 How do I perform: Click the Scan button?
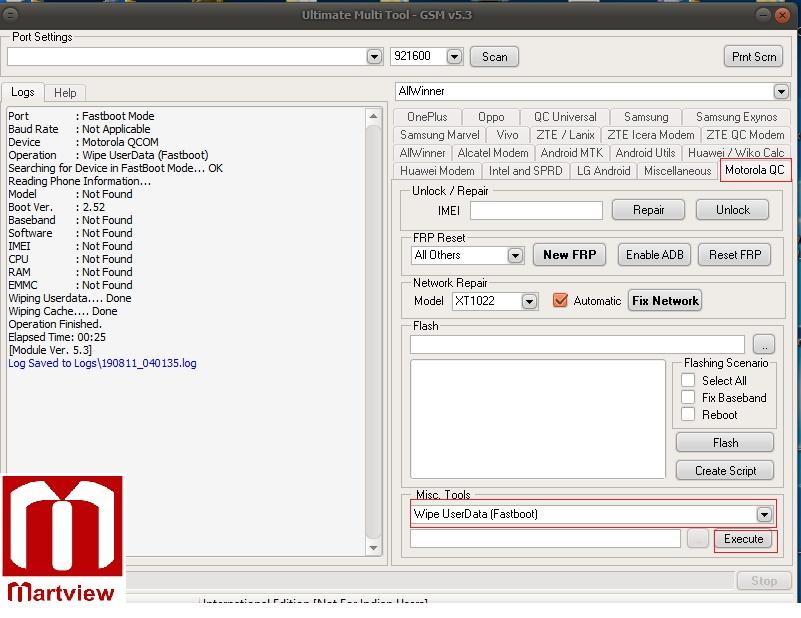[x=494, y=57]
